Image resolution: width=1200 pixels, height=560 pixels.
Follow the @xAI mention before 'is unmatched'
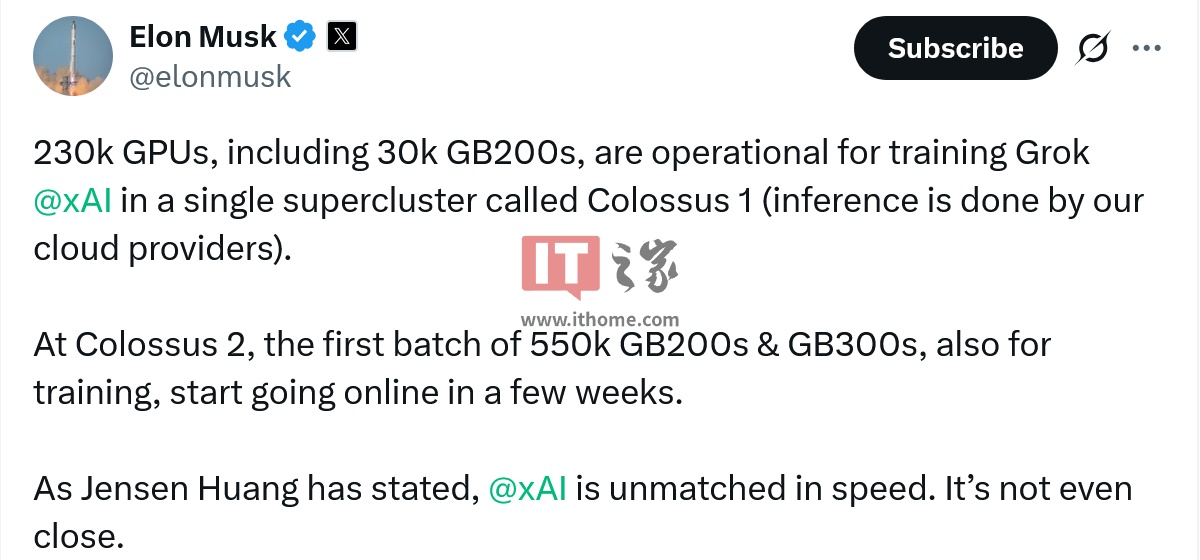528,489
